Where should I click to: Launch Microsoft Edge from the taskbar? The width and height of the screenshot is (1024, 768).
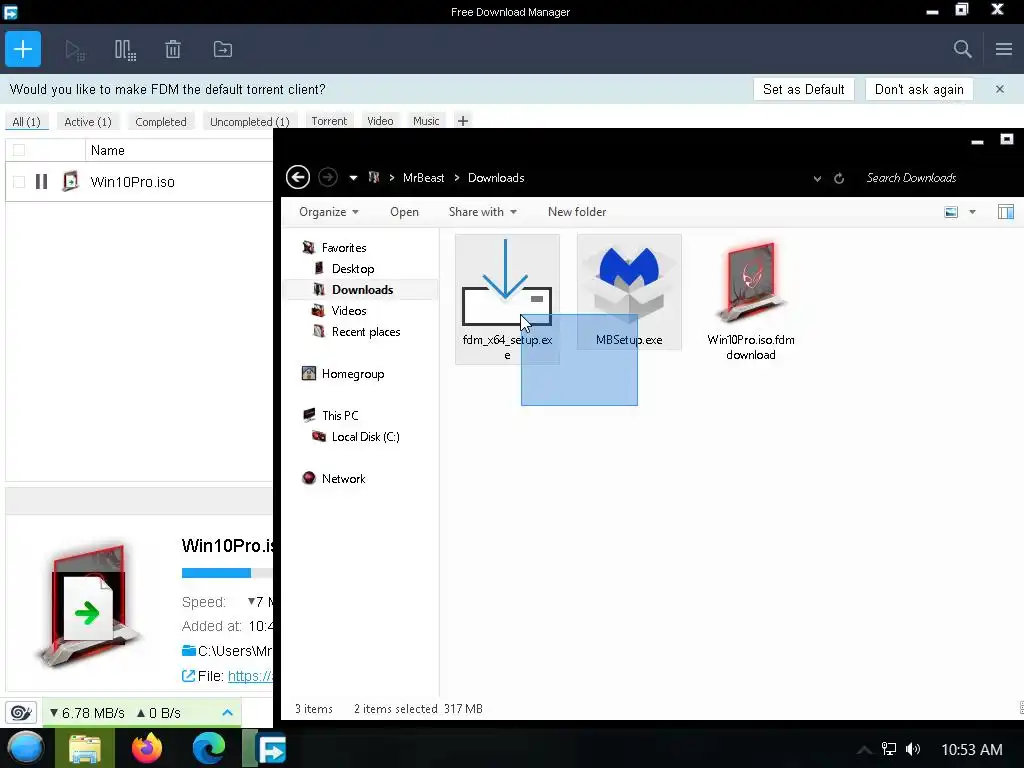(x=209, y=748)
